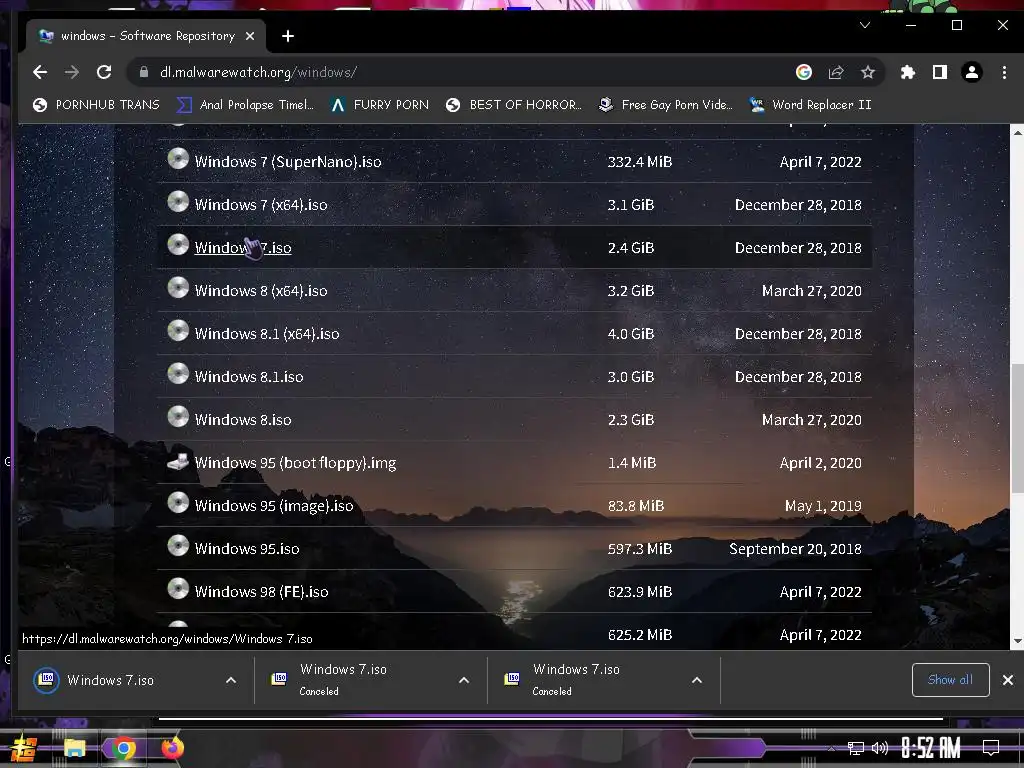
Task: Open the volume control in the system tray
Action: tap(880, 748)
